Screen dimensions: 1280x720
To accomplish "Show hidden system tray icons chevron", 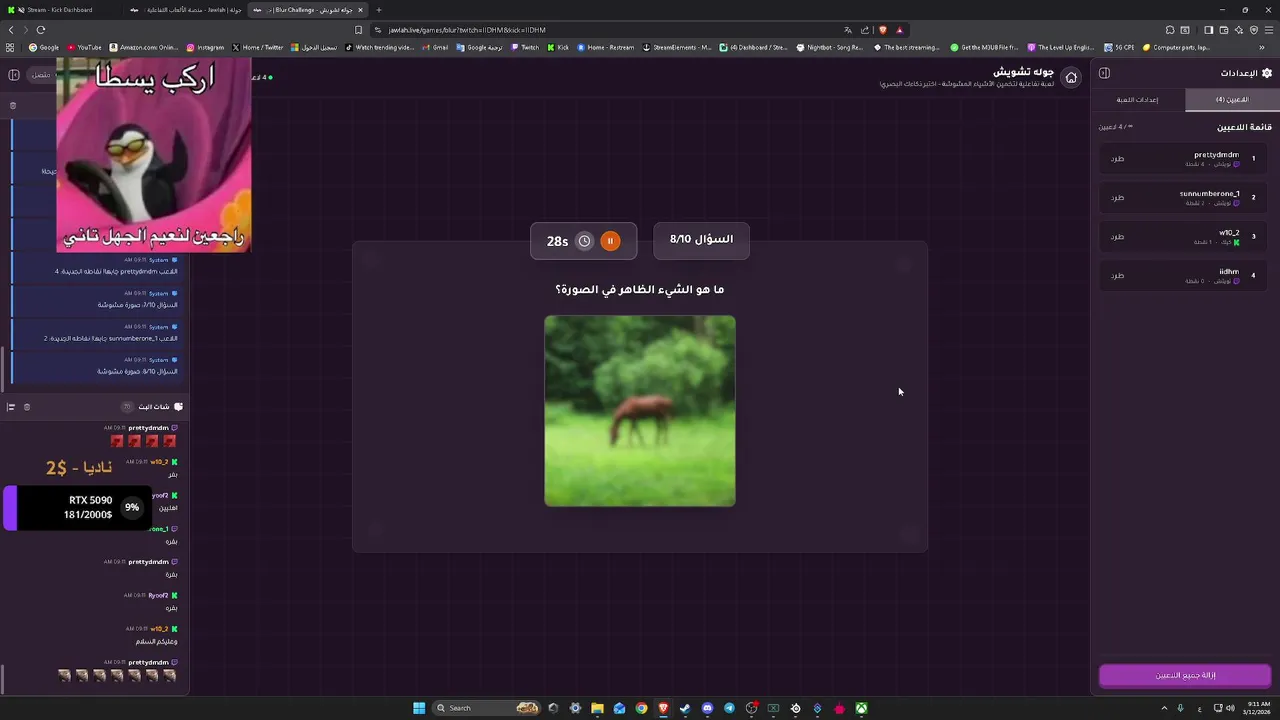I will [1164, 708].
